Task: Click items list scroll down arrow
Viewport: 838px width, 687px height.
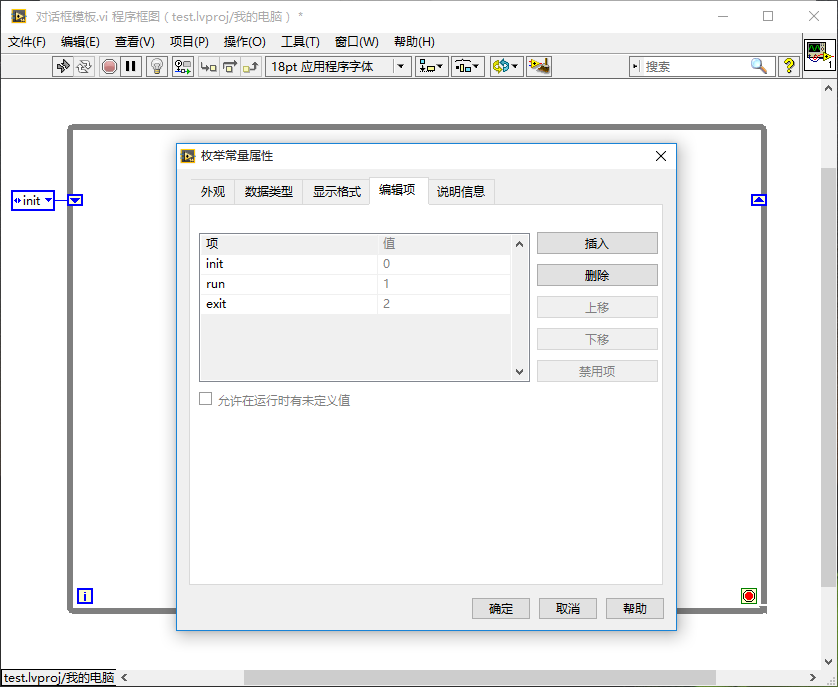Action: (519, 371)
